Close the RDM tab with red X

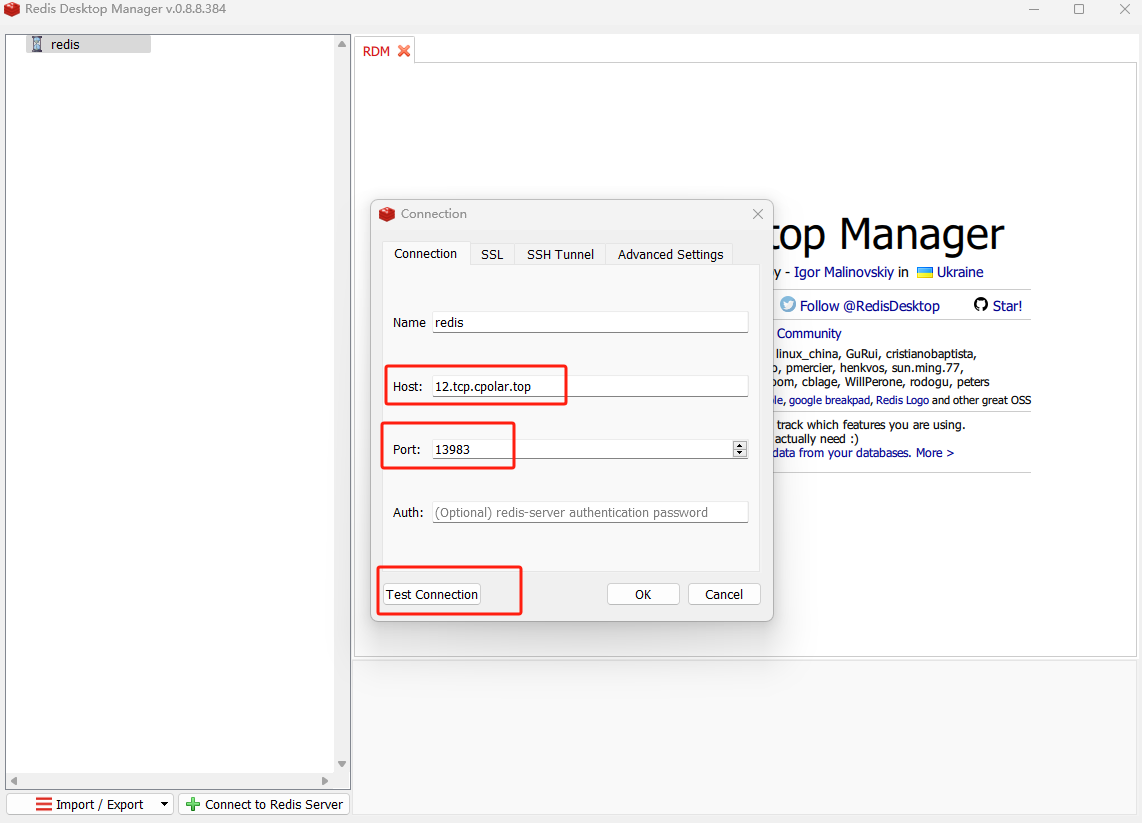[x=404, y=51]
